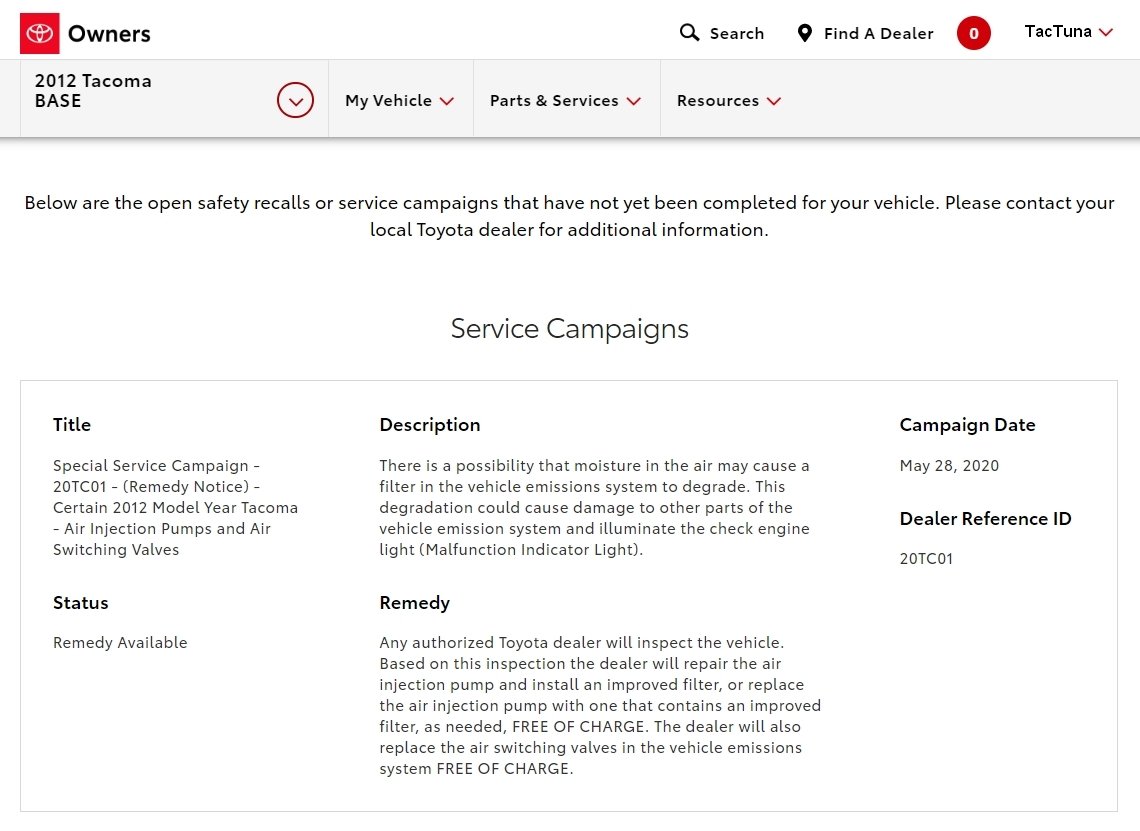Expand the Resources menu
The image size is (1140, 831).
point(728,100)
